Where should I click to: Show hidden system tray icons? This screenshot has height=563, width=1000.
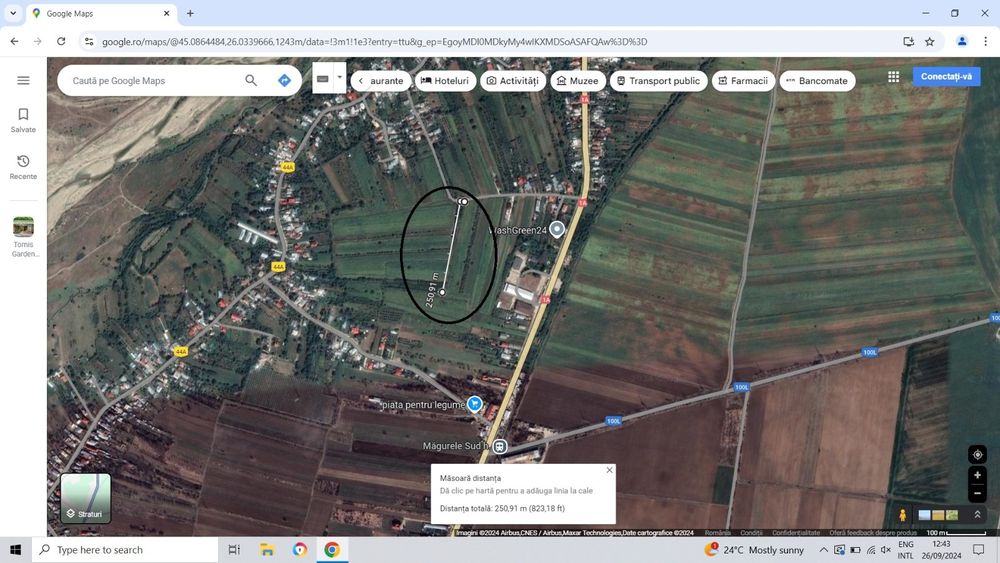[823, 550]
